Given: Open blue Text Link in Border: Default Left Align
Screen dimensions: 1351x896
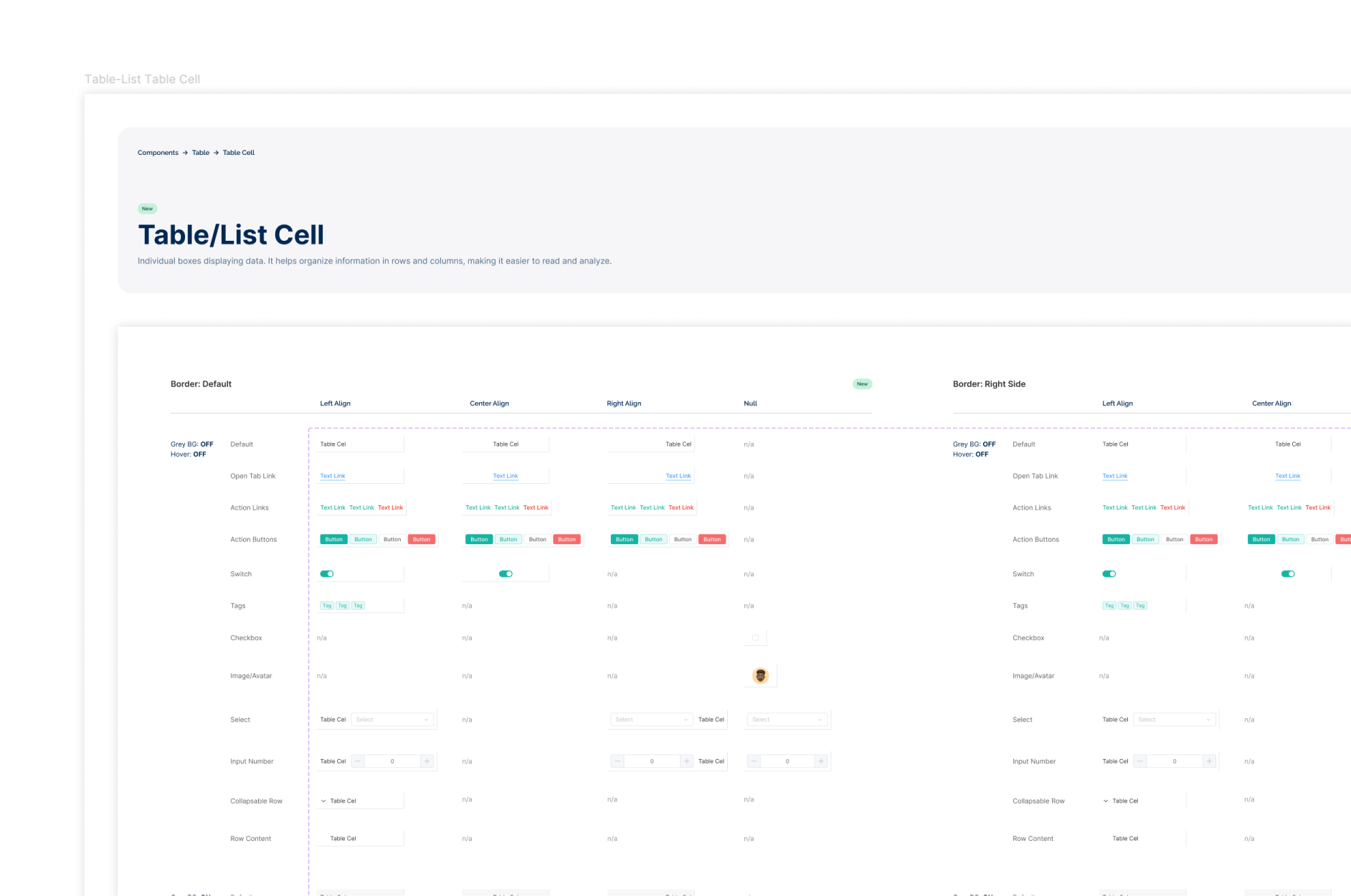Looking at the screenshot, I should click(333, 476).
